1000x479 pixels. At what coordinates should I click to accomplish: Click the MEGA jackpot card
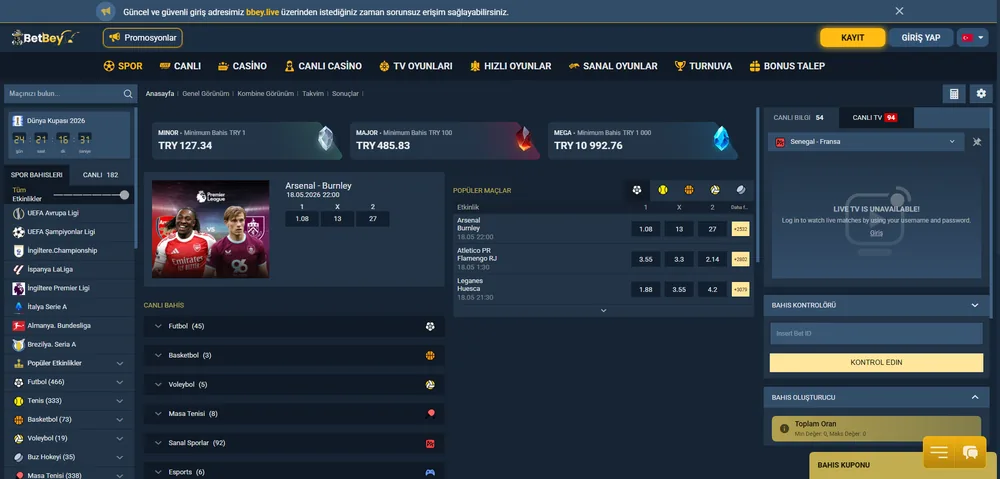[643, 140]
